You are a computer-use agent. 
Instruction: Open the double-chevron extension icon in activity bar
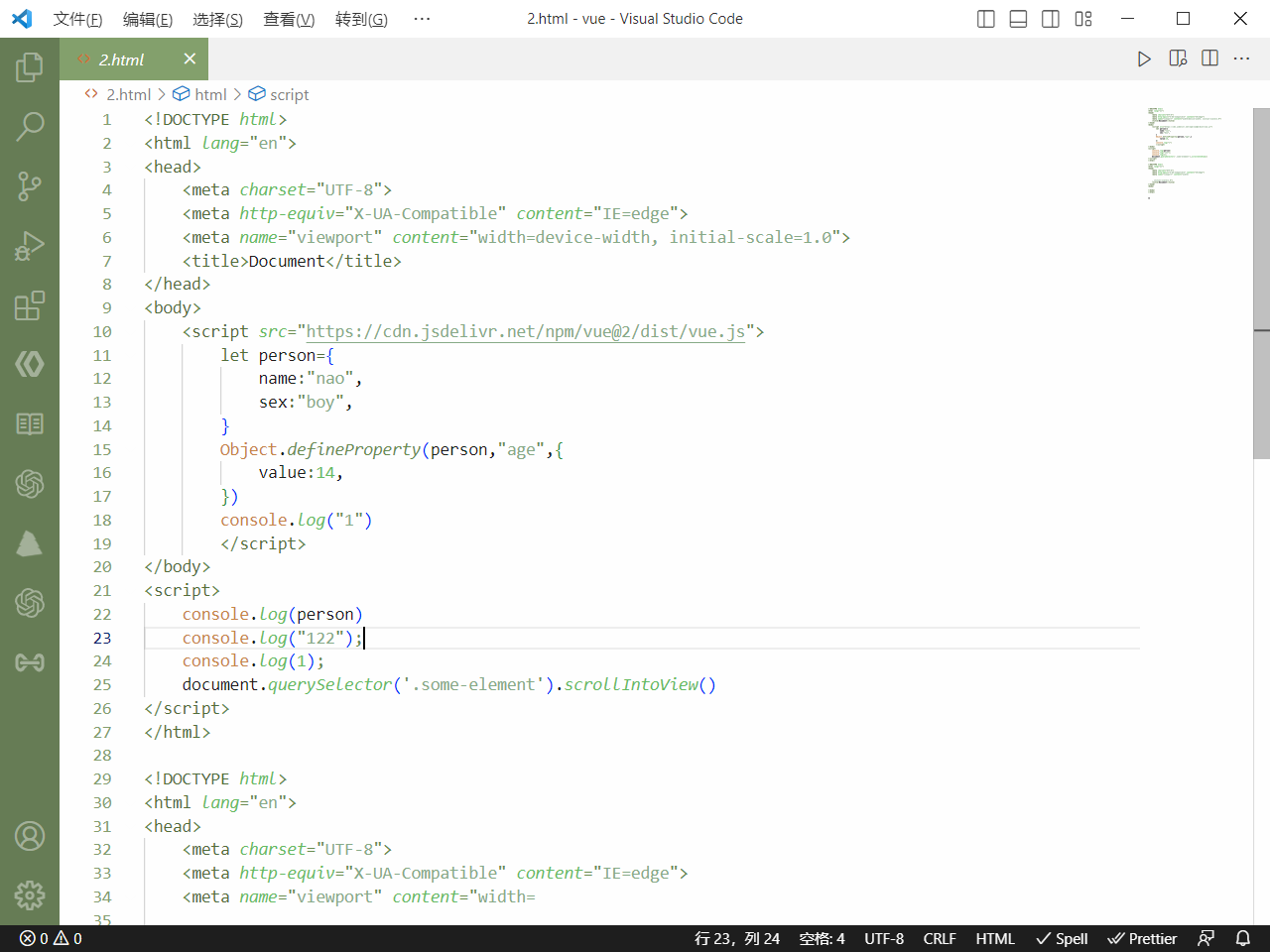click(x=30, y=364)
